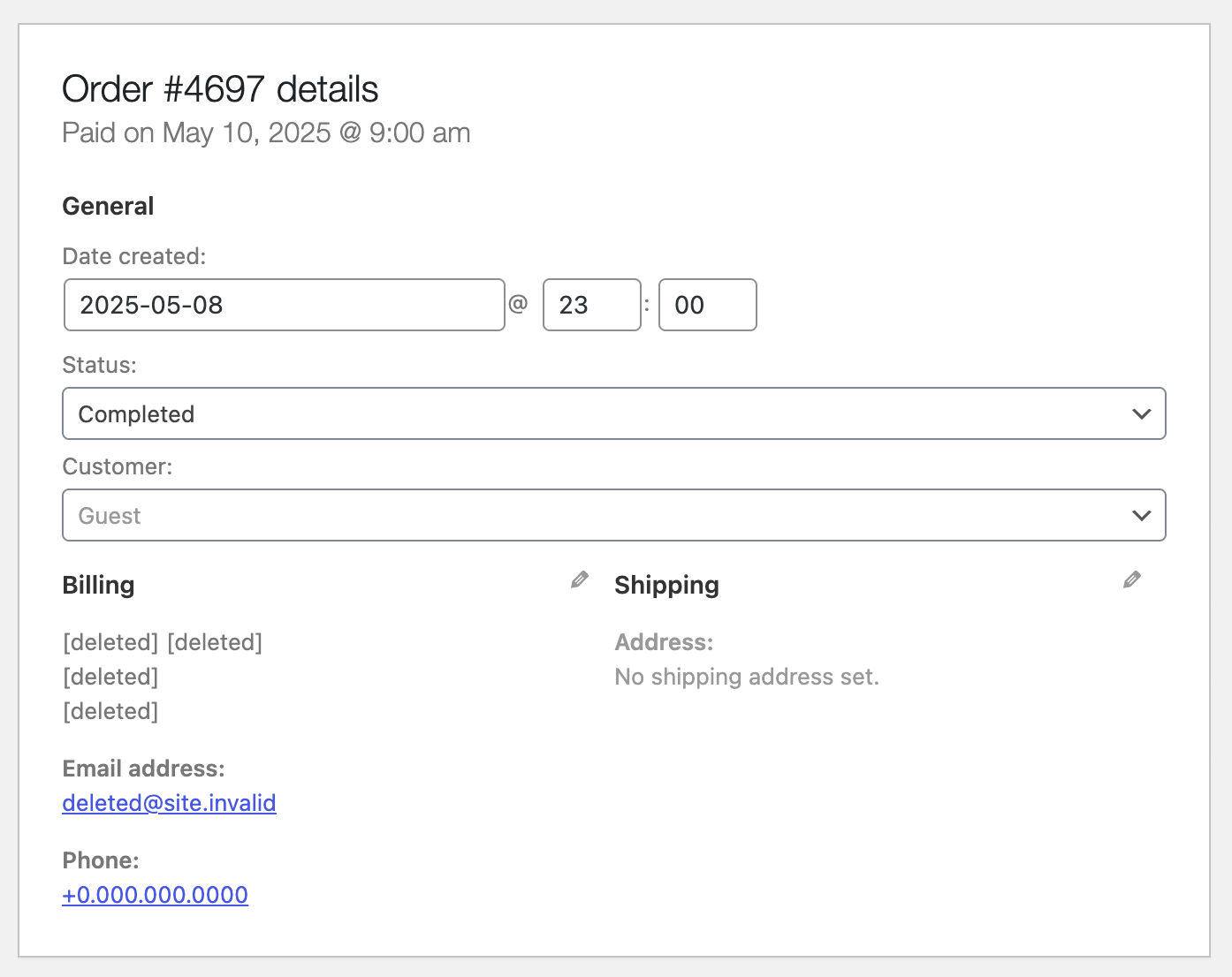Select the Completed status text
1232x977 pixels.
click(137, 413)
